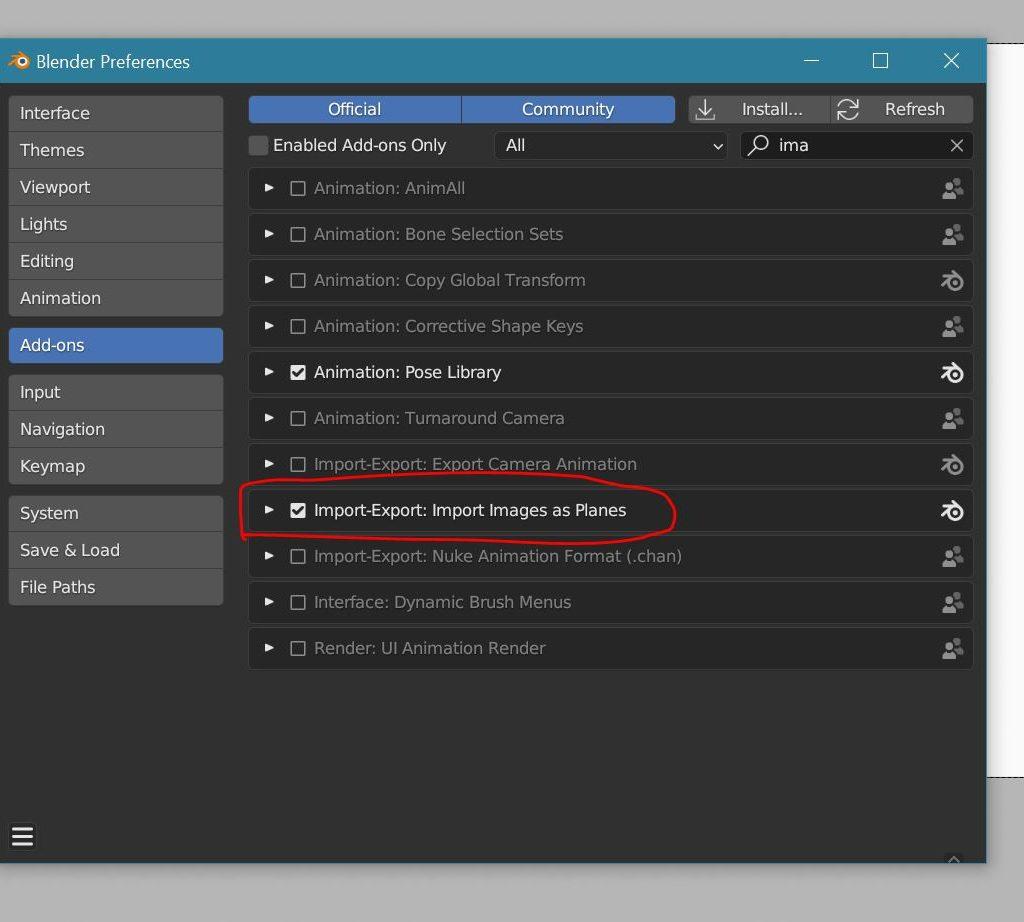
Task: Toggle the Community add-ons filter
Action: [568, 110]
